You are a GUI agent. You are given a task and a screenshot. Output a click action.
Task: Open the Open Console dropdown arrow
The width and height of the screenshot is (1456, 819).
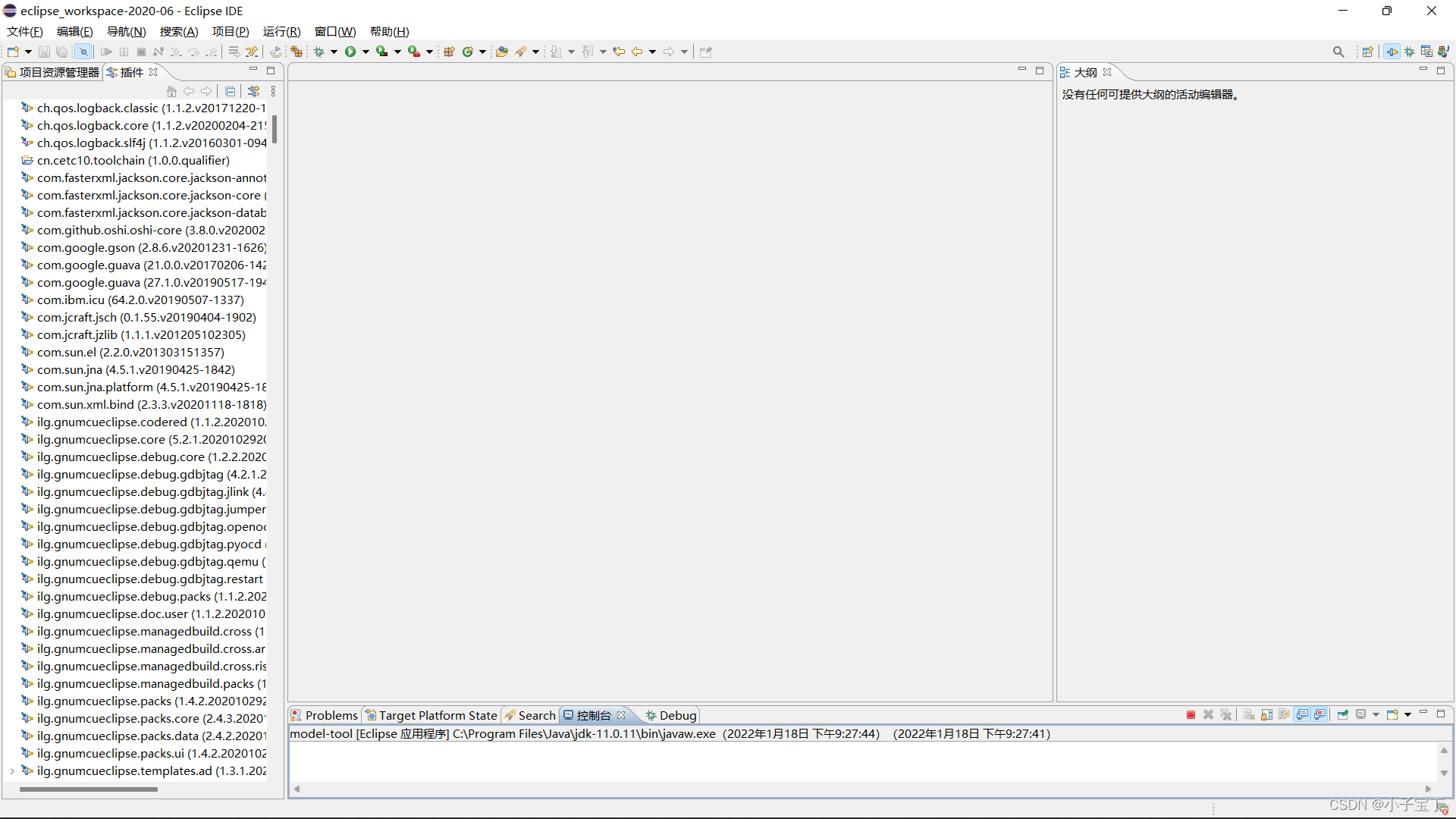coord(1407,715)
